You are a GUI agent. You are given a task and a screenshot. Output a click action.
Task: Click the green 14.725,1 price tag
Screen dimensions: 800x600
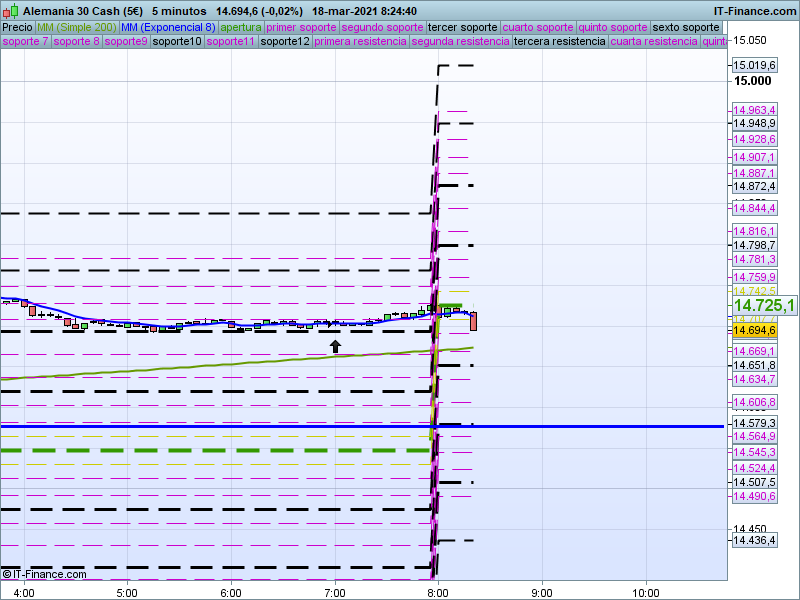(x=764, y=305)
